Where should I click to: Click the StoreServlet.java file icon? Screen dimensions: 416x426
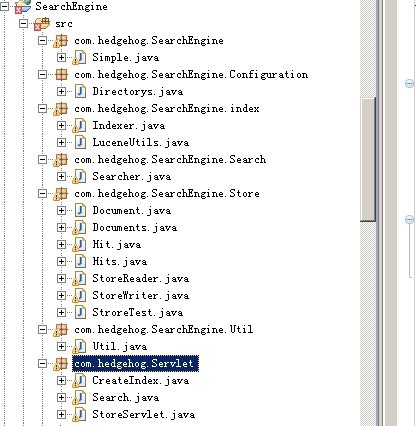coord(79,415)
